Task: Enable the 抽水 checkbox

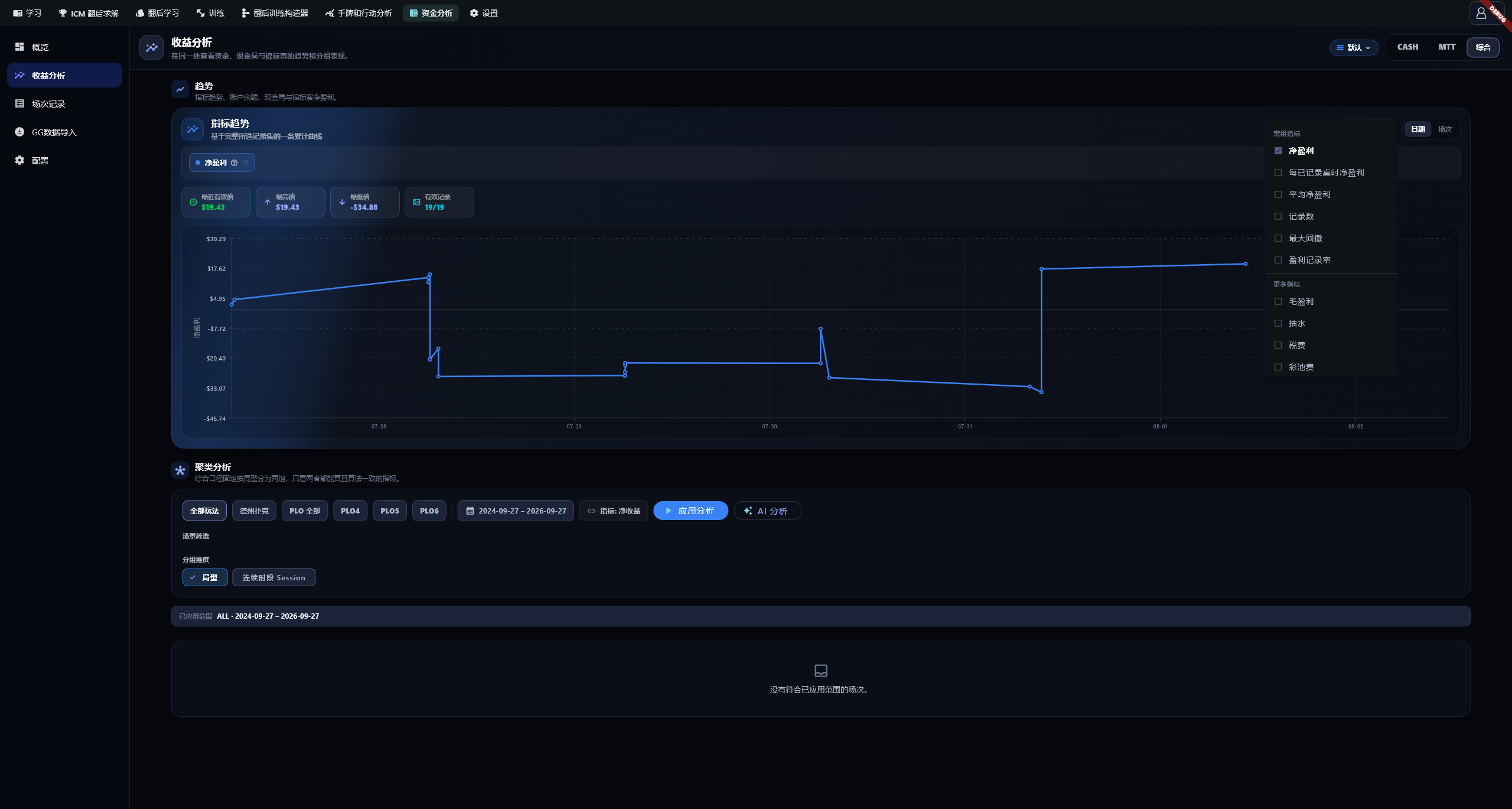Action: (x=1278, y=323)
